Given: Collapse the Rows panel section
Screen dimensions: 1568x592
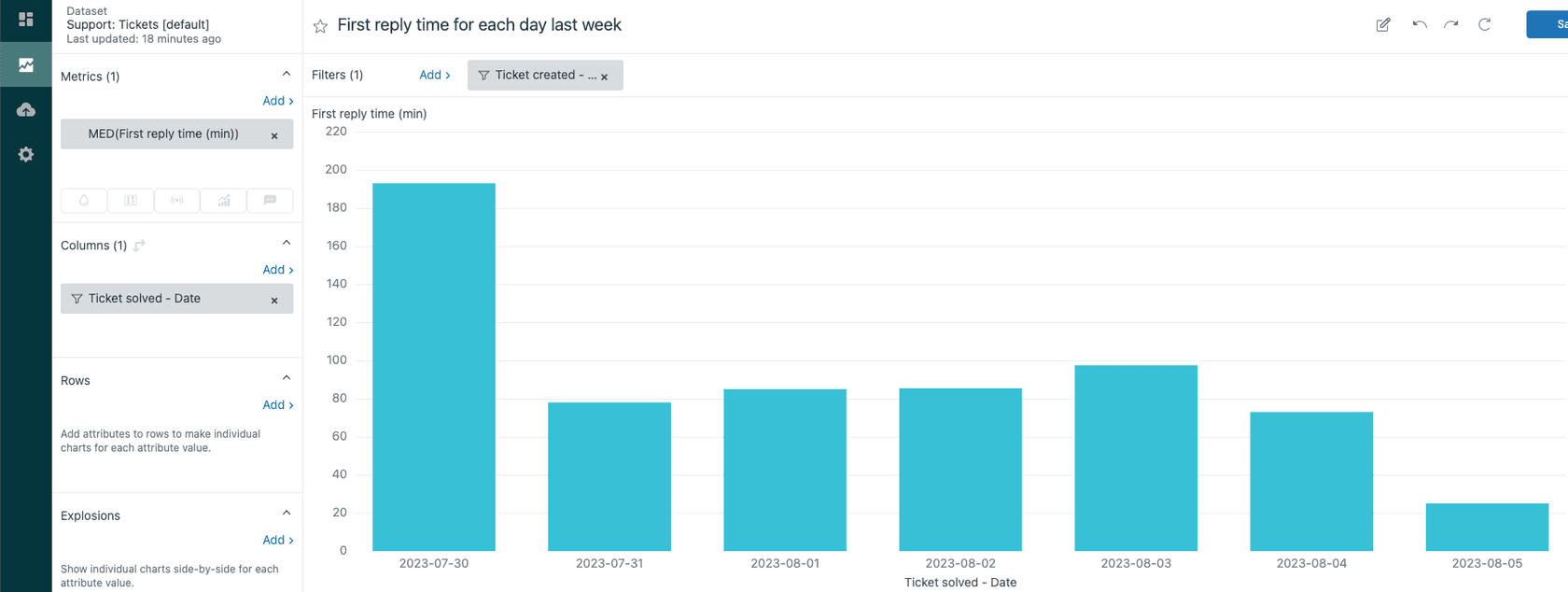Looking at the screenshot, I should (287, 377).
